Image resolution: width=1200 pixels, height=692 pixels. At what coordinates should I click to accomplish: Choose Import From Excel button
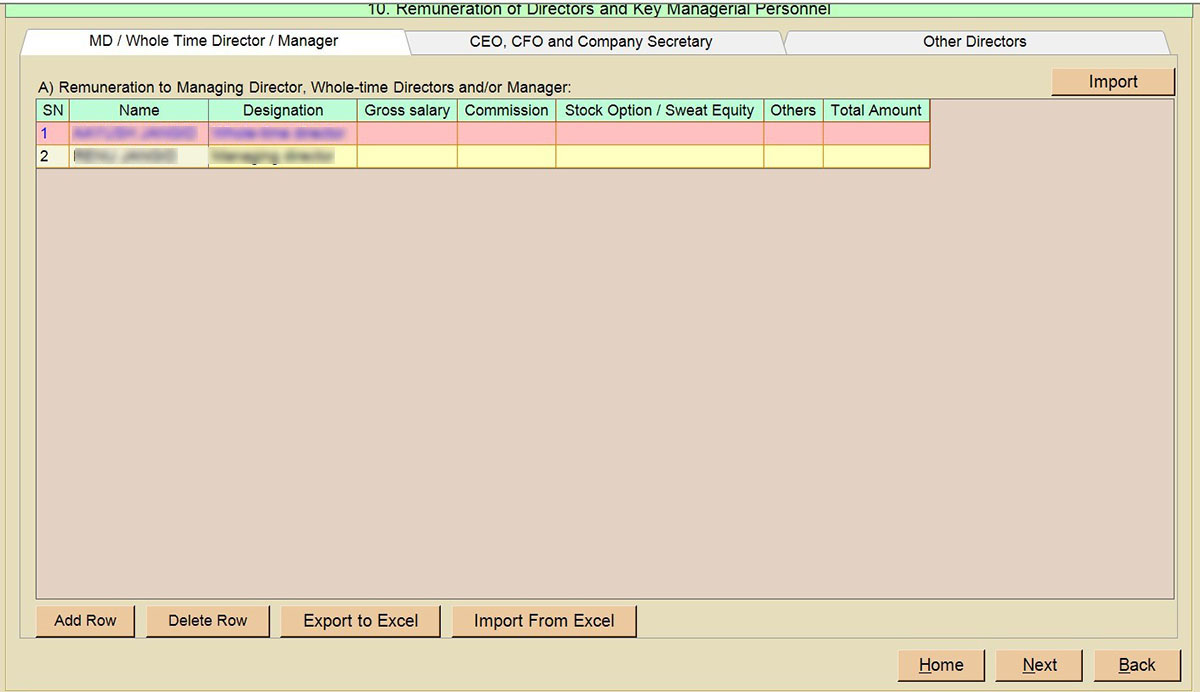coord(544,621)
